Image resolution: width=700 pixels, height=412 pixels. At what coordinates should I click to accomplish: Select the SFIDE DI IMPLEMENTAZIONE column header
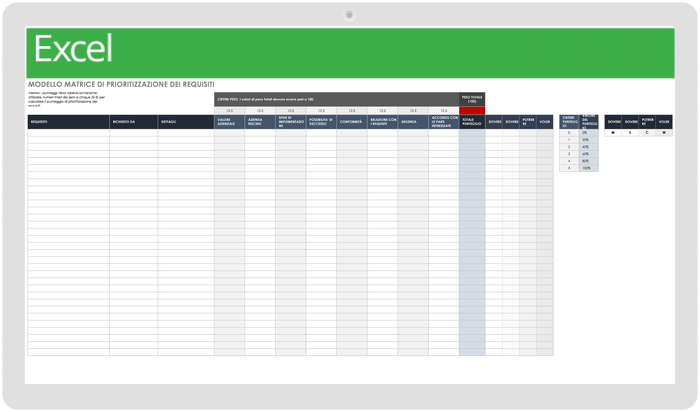point(291,122)
